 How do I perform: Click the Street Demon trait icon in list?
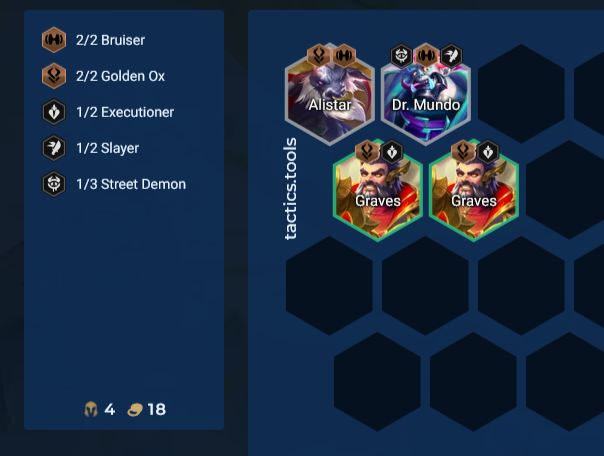click(54, 184)
